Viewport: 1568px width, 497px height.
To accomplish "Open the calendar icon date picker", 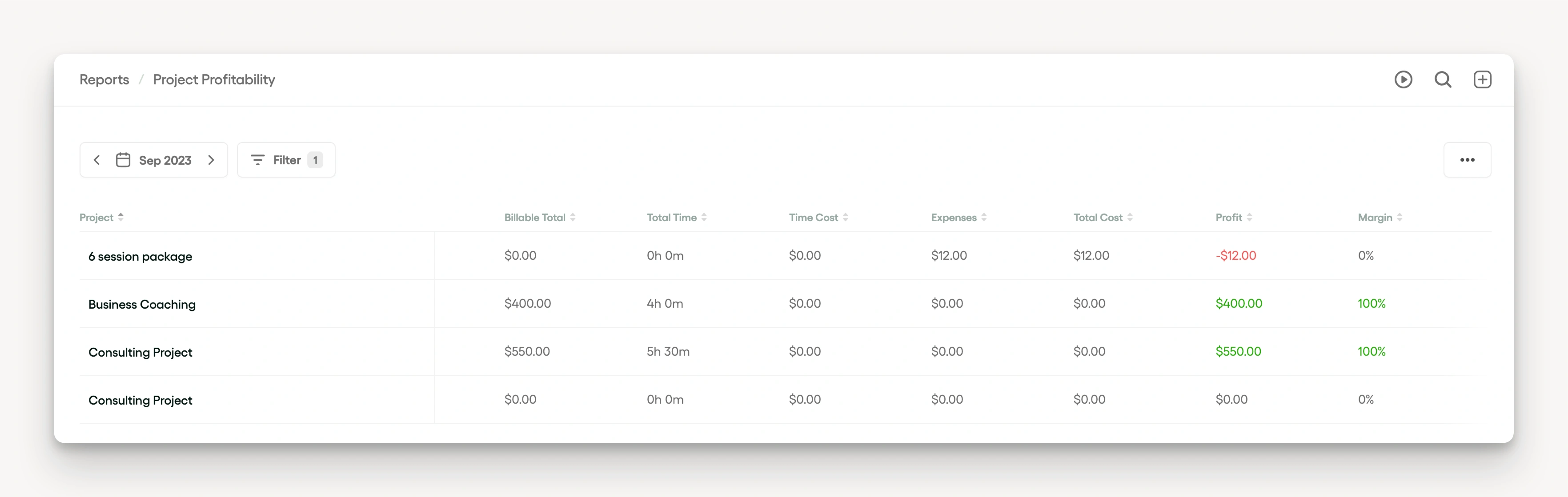I will (123, 160).
